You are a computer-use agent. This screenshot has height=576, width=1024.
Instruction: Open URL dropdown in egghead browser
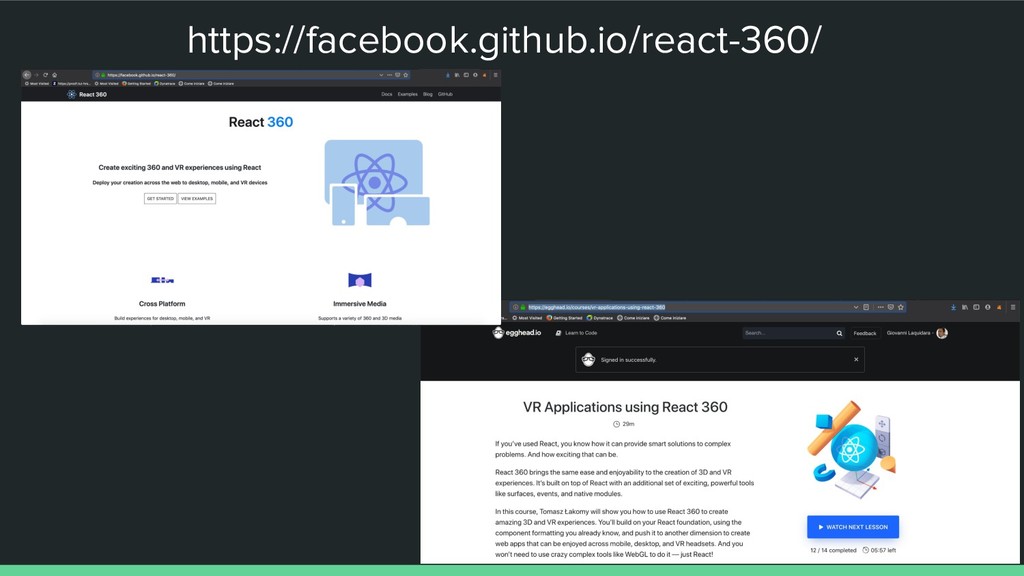tap(856, 307)
